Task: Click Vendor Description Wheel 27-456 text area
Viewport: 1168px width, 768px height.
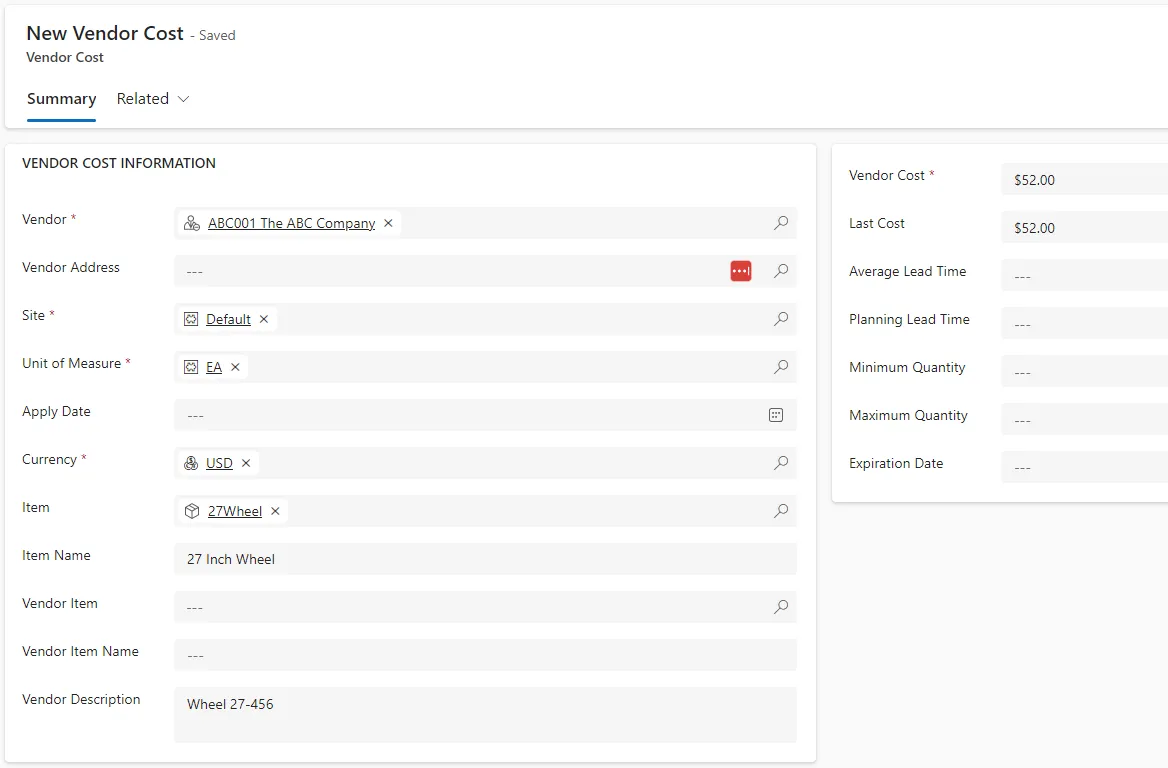Action: (x=486, y=715)
